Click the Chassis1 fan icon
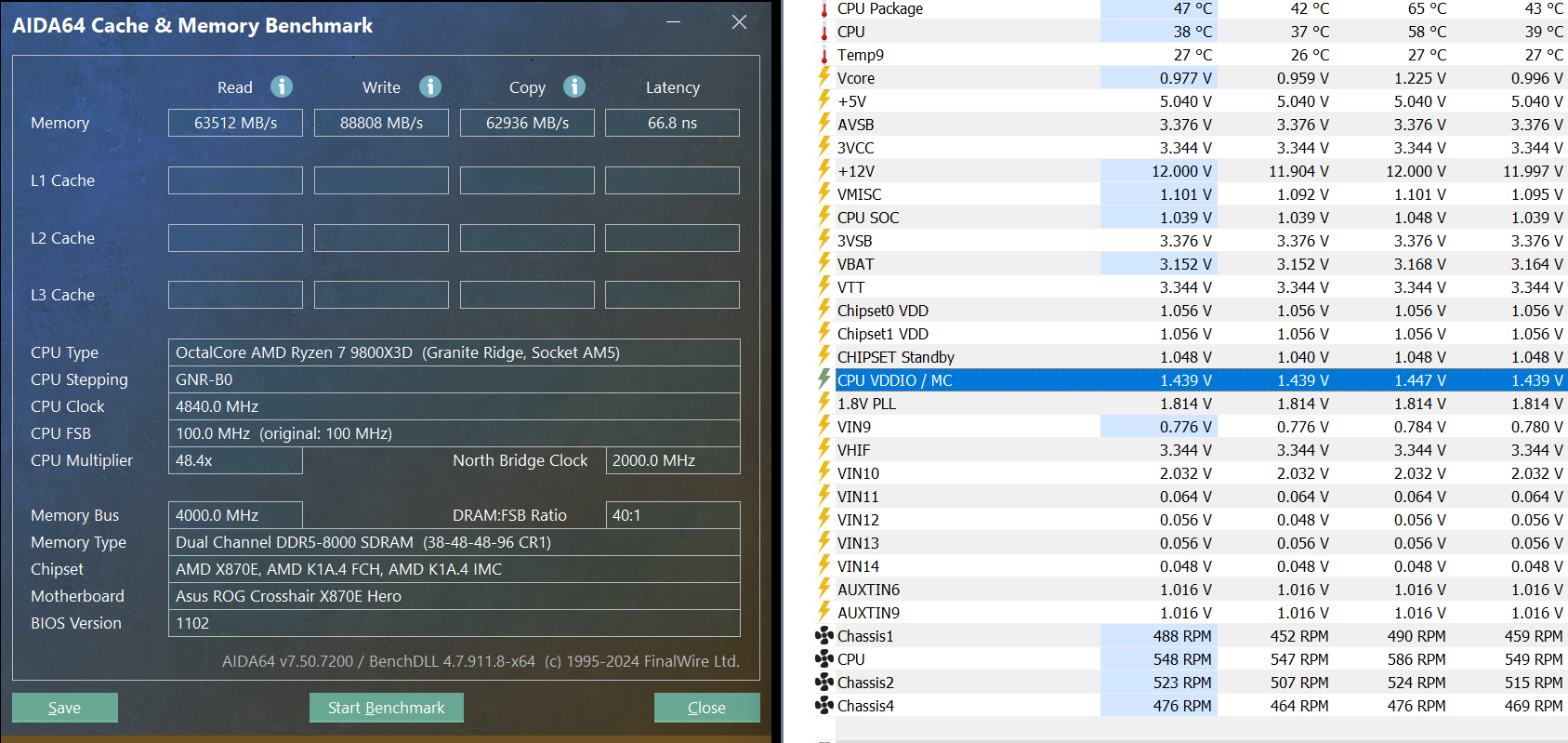The image size is (1568, 743). pos(824,636)
